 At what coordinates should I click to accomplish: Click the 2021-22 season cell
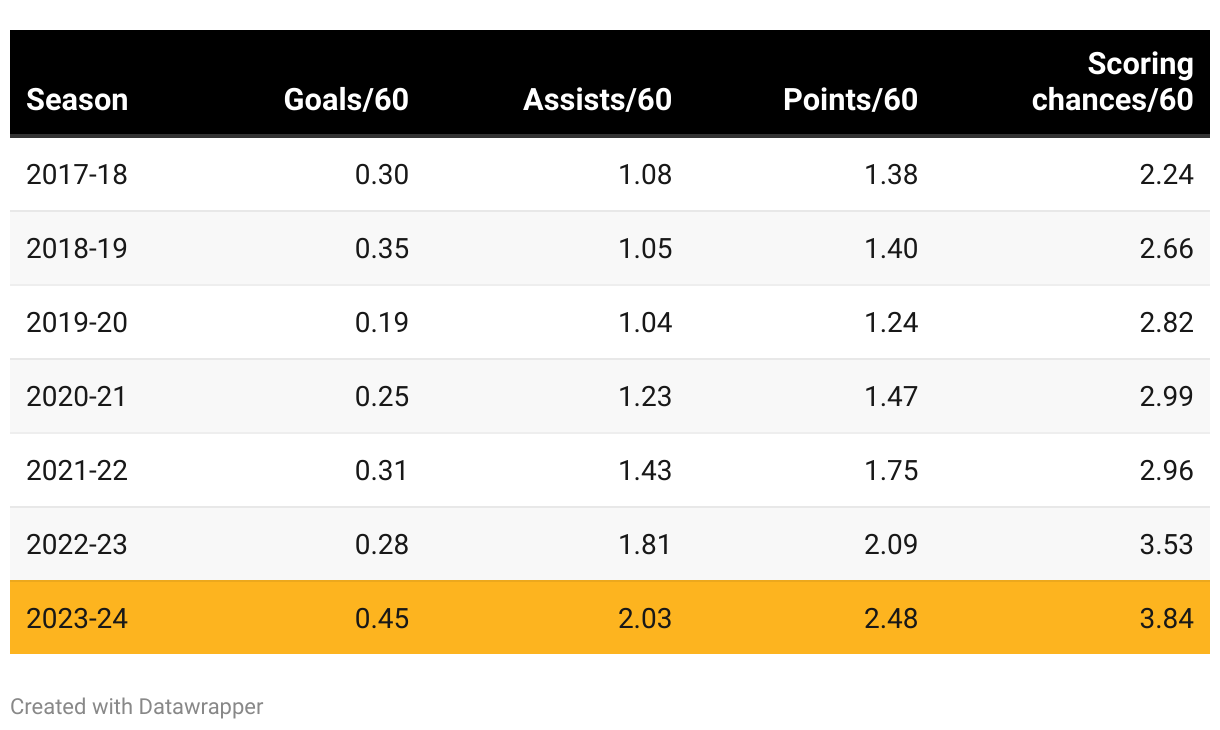pyautogui.click(x=77, y=471)
